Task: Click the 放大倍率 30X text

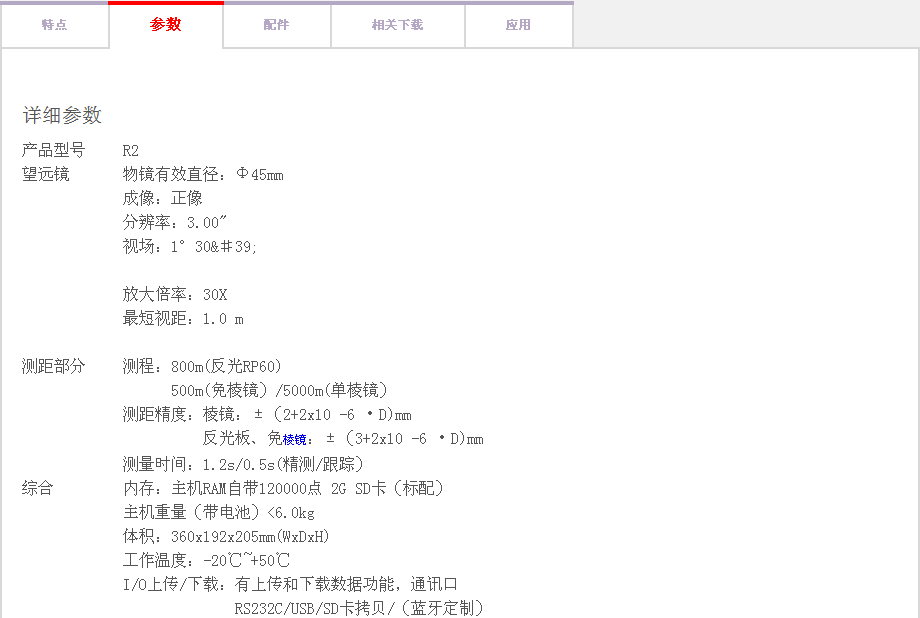Action: click(x=175, y=295)
